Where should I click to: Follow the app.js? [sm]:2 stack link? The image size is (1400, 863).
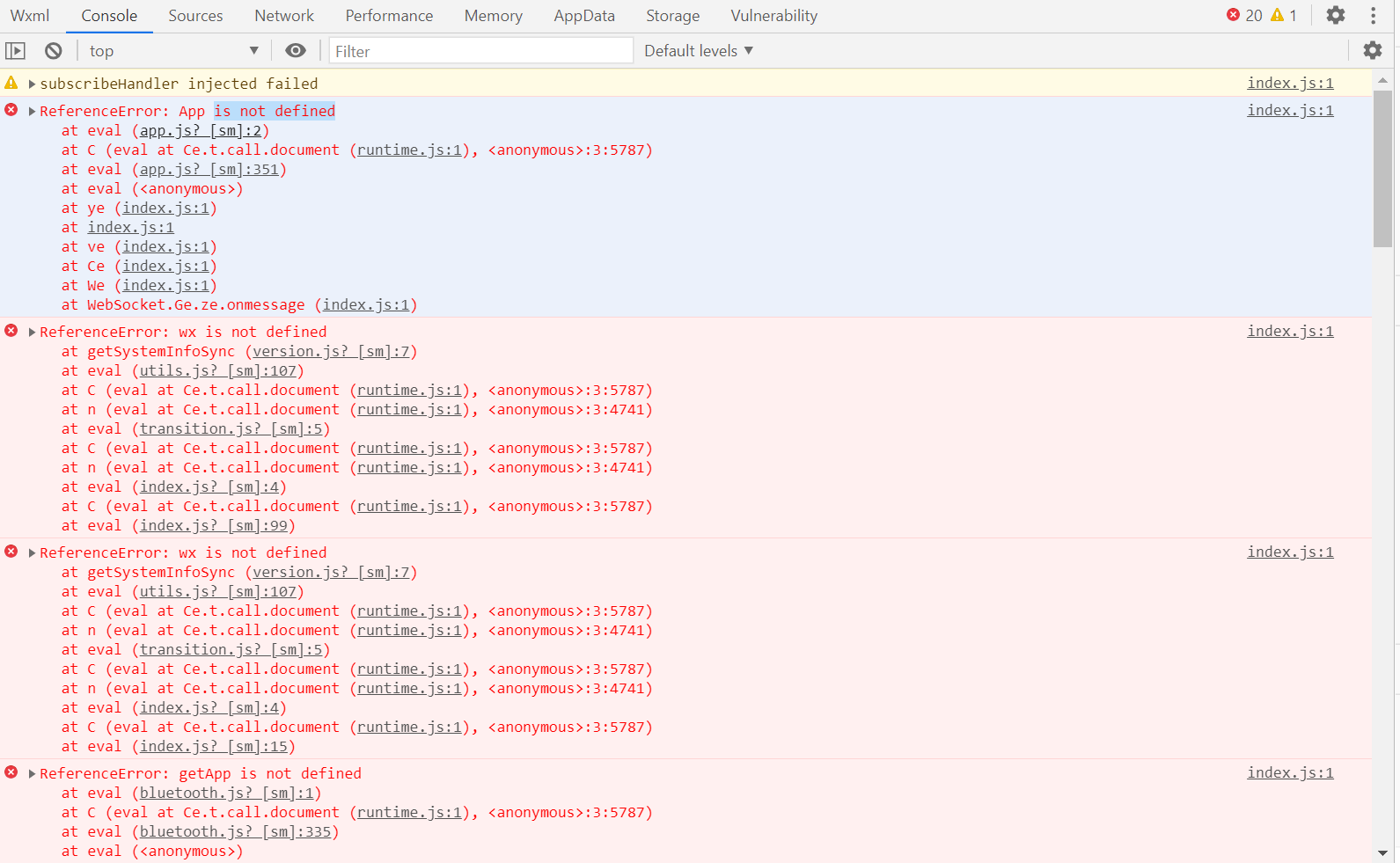pyautogui.click(x=201, y=130)
